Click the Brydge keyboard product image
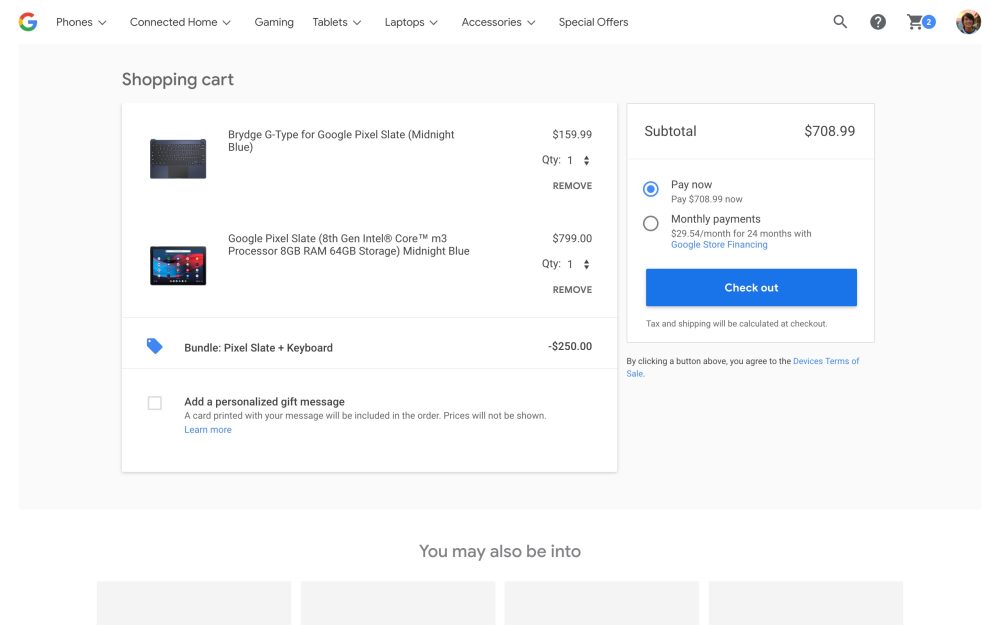Screen dimensions: 1000x625 (178, 158)
